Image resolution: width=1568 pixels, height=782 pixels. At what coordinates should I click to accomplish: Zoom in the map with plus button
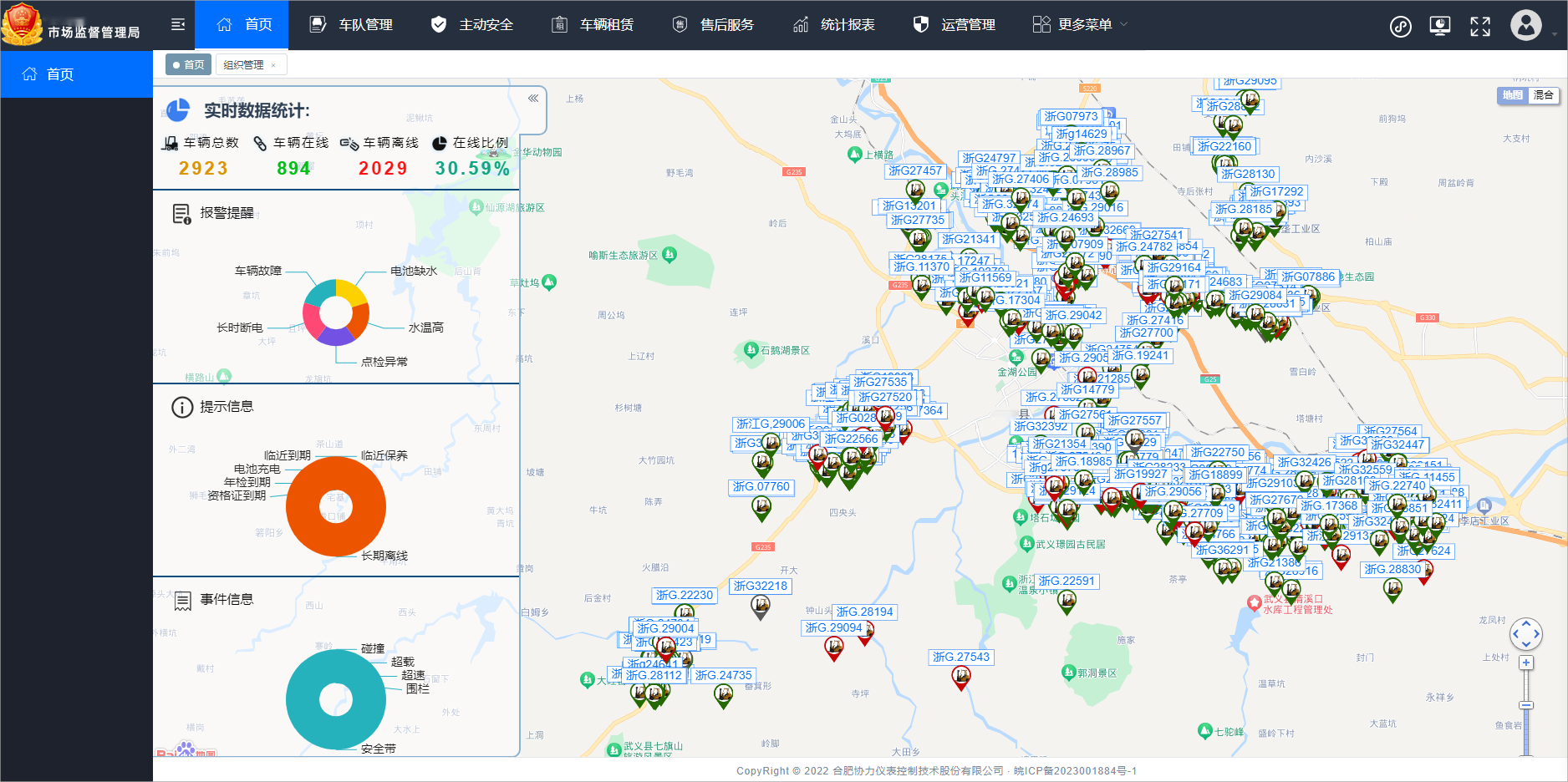point(1526,663)
